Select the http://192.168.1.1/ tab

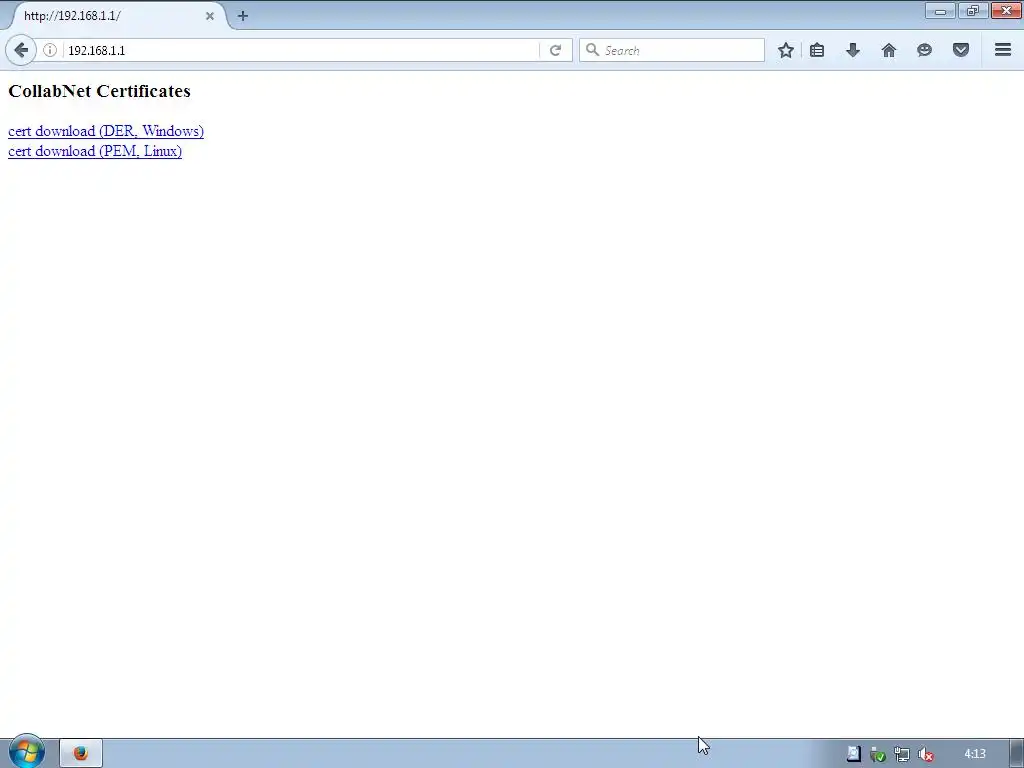[x=118, y=16]
